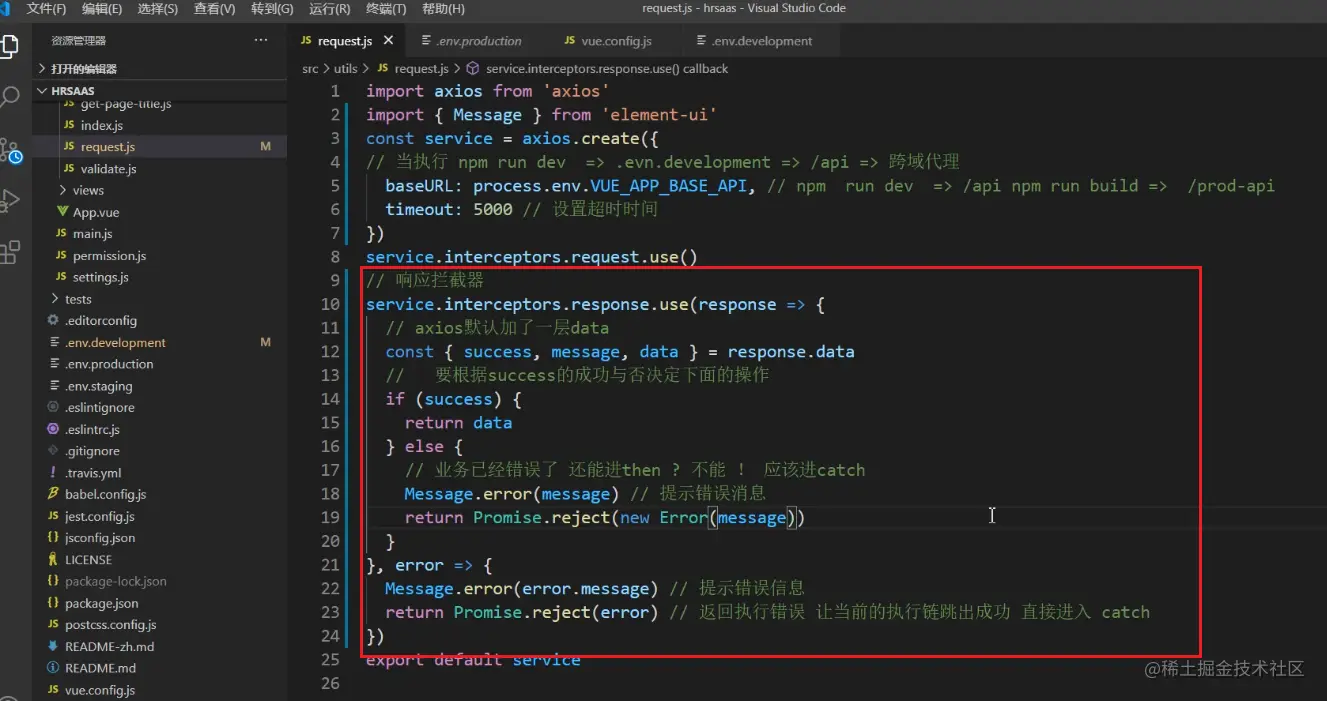Open Run and Debug activity icon
1327x701 pixels.
coord(10,200)
